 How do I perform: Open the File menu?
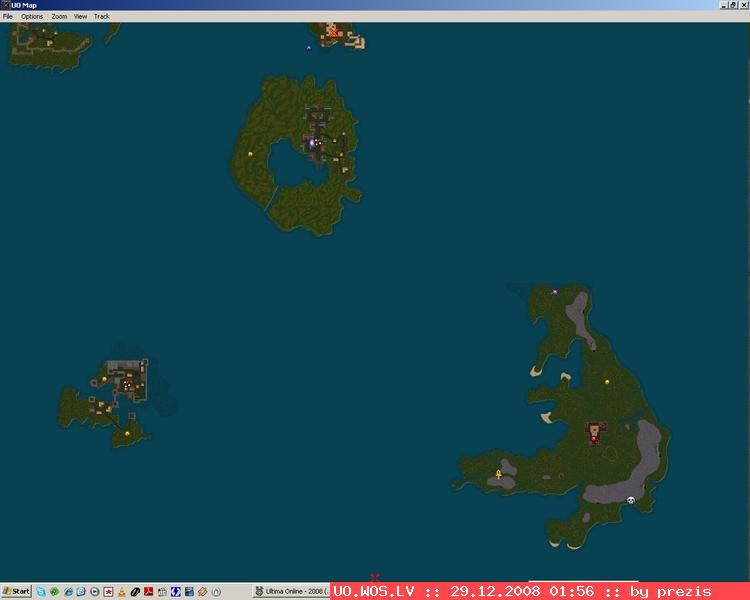tap(8, 16)
